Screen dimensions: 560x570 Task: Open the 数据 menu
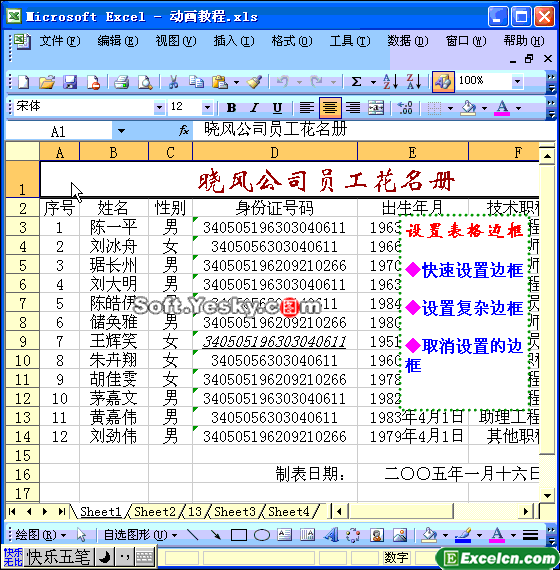[408, 41]
